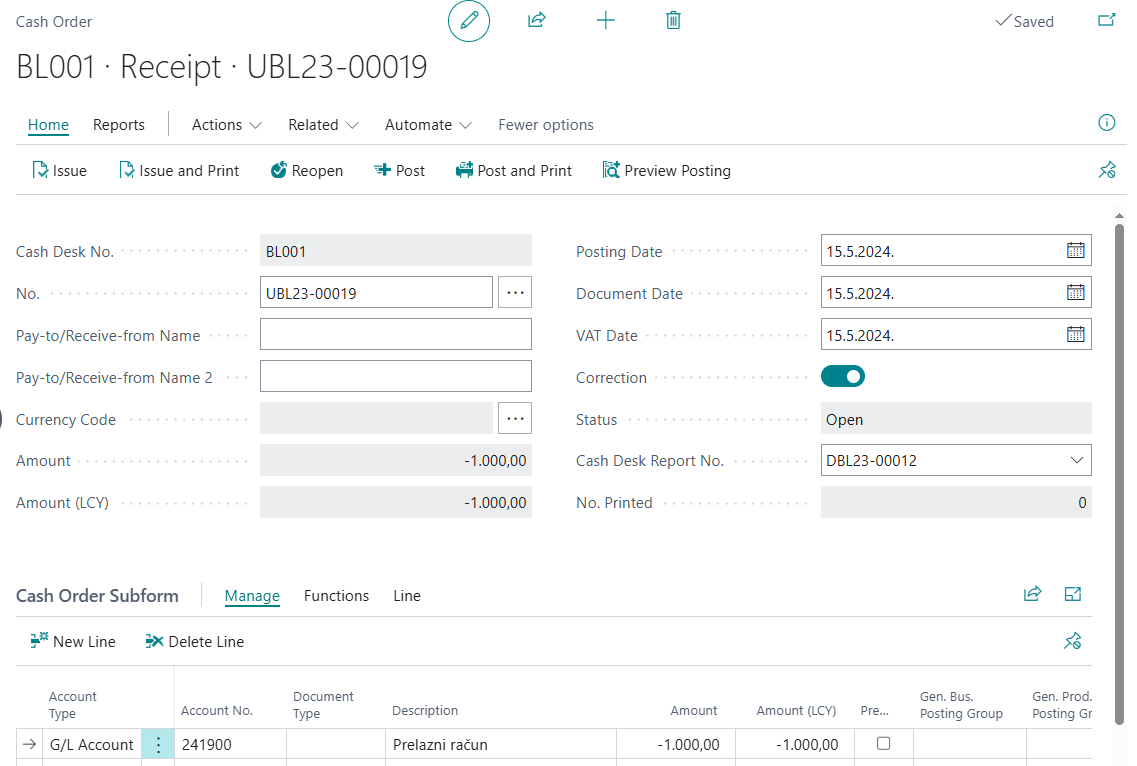Expand the Actions menu

(226, 125)
